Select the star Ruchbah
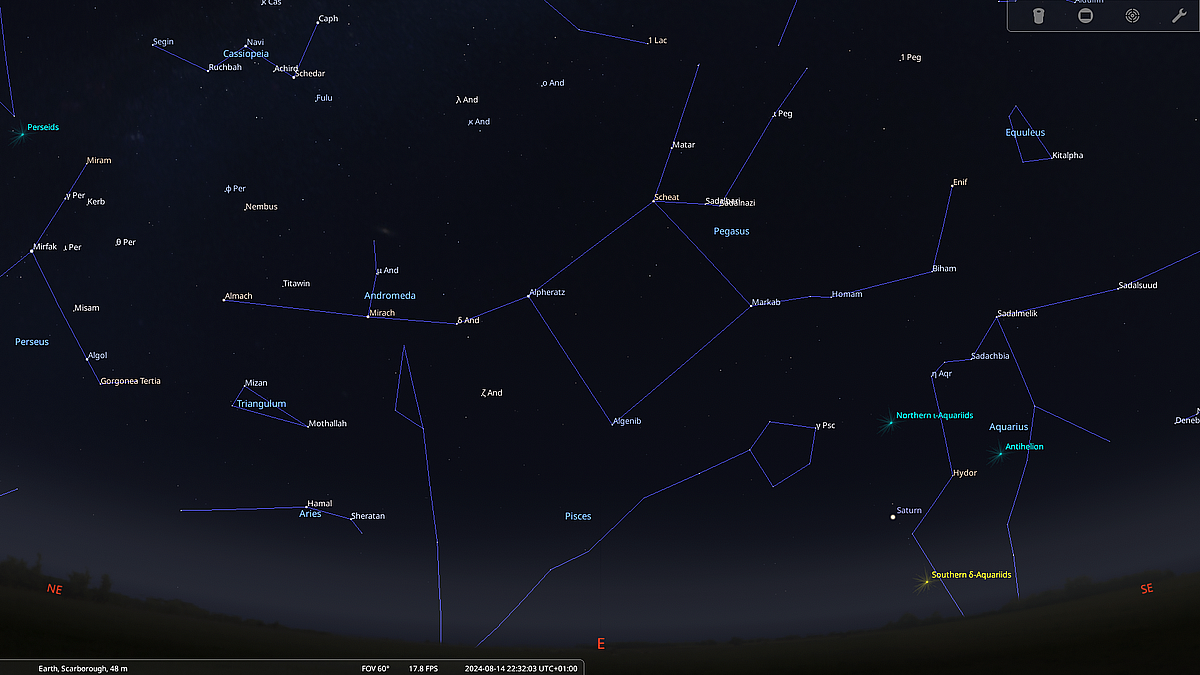This screenshot has width=1200, height=675. (208, 70)
